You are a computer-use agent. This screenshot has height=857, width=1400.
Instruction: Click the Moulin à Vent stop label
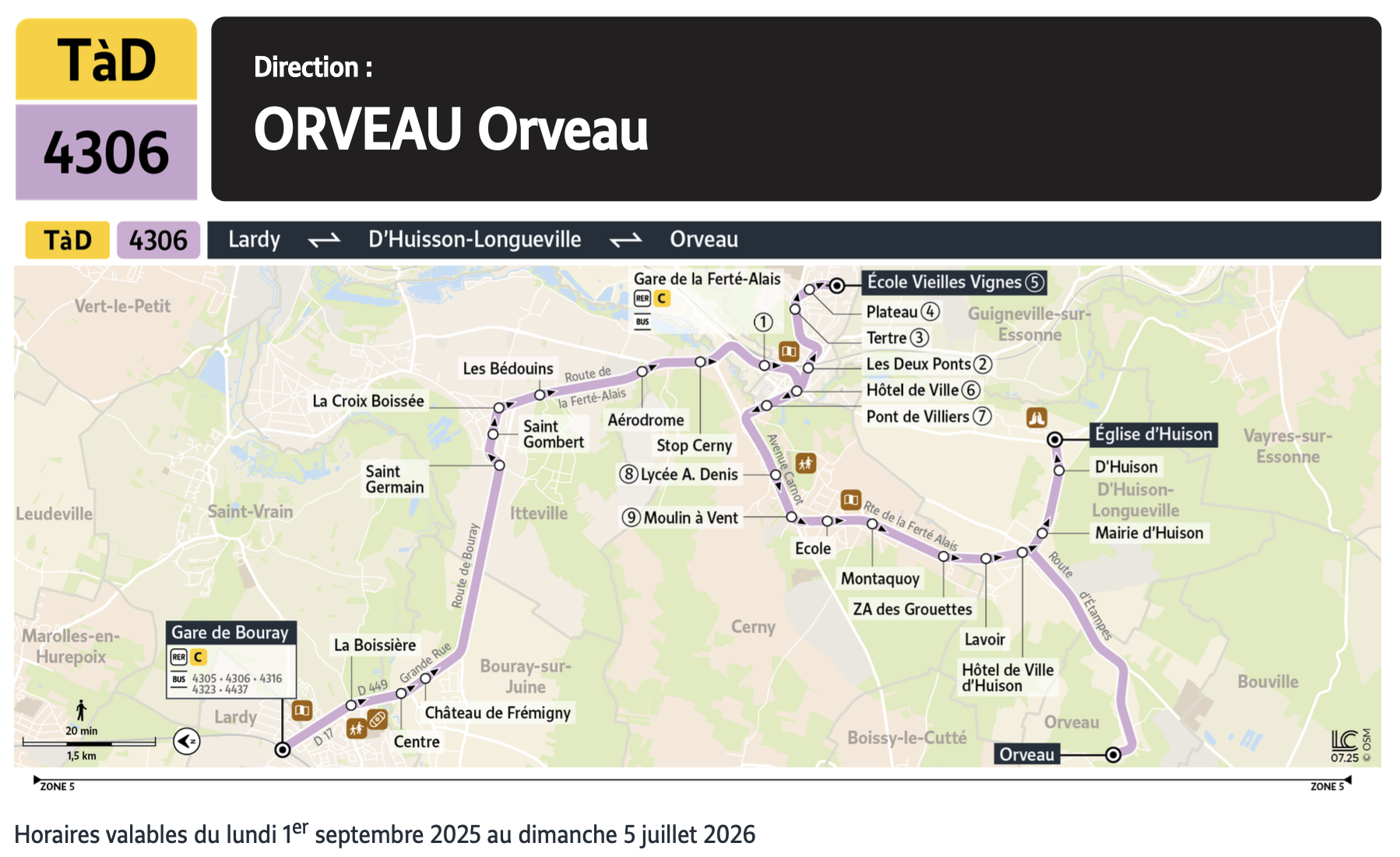(680, 517)
